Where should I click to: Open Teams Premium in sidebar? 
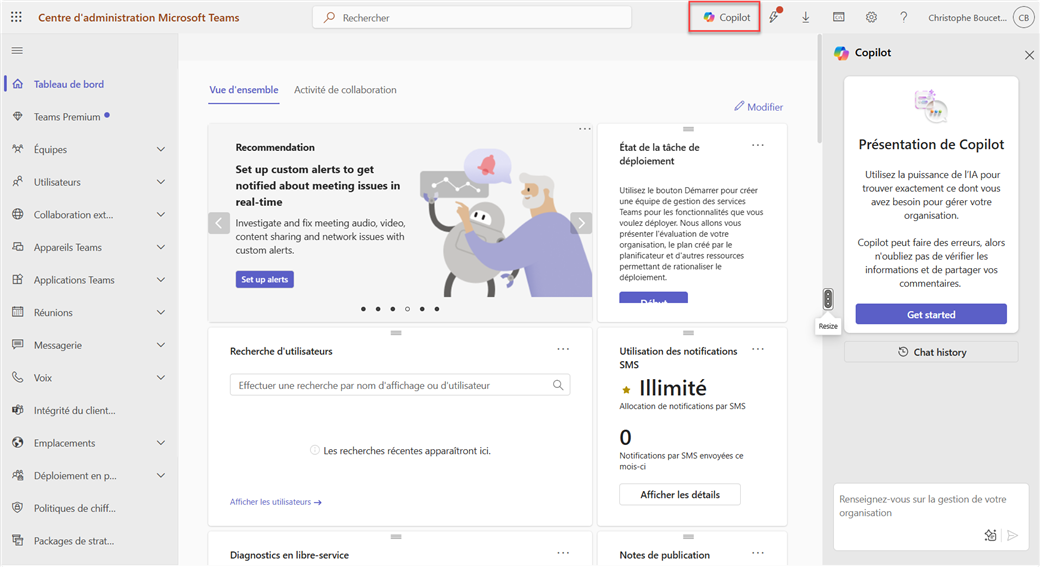click(67, 117)
